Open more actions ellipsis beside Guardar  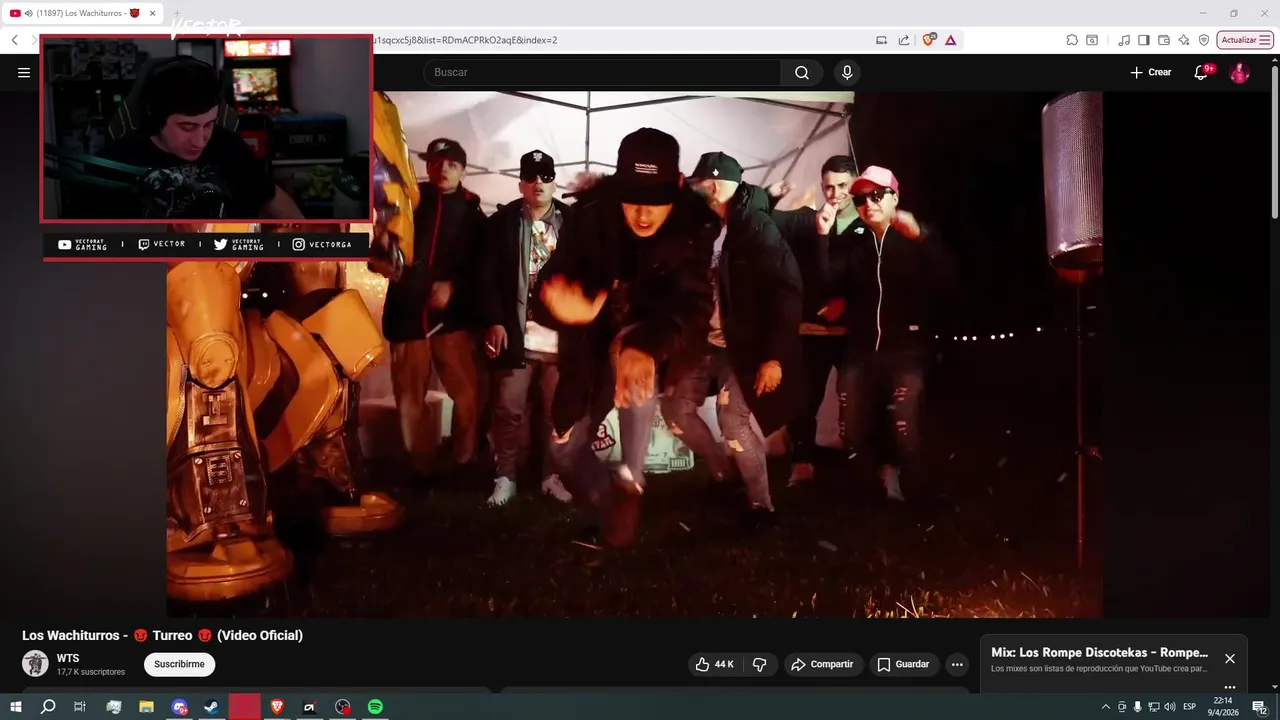[957, 664]
